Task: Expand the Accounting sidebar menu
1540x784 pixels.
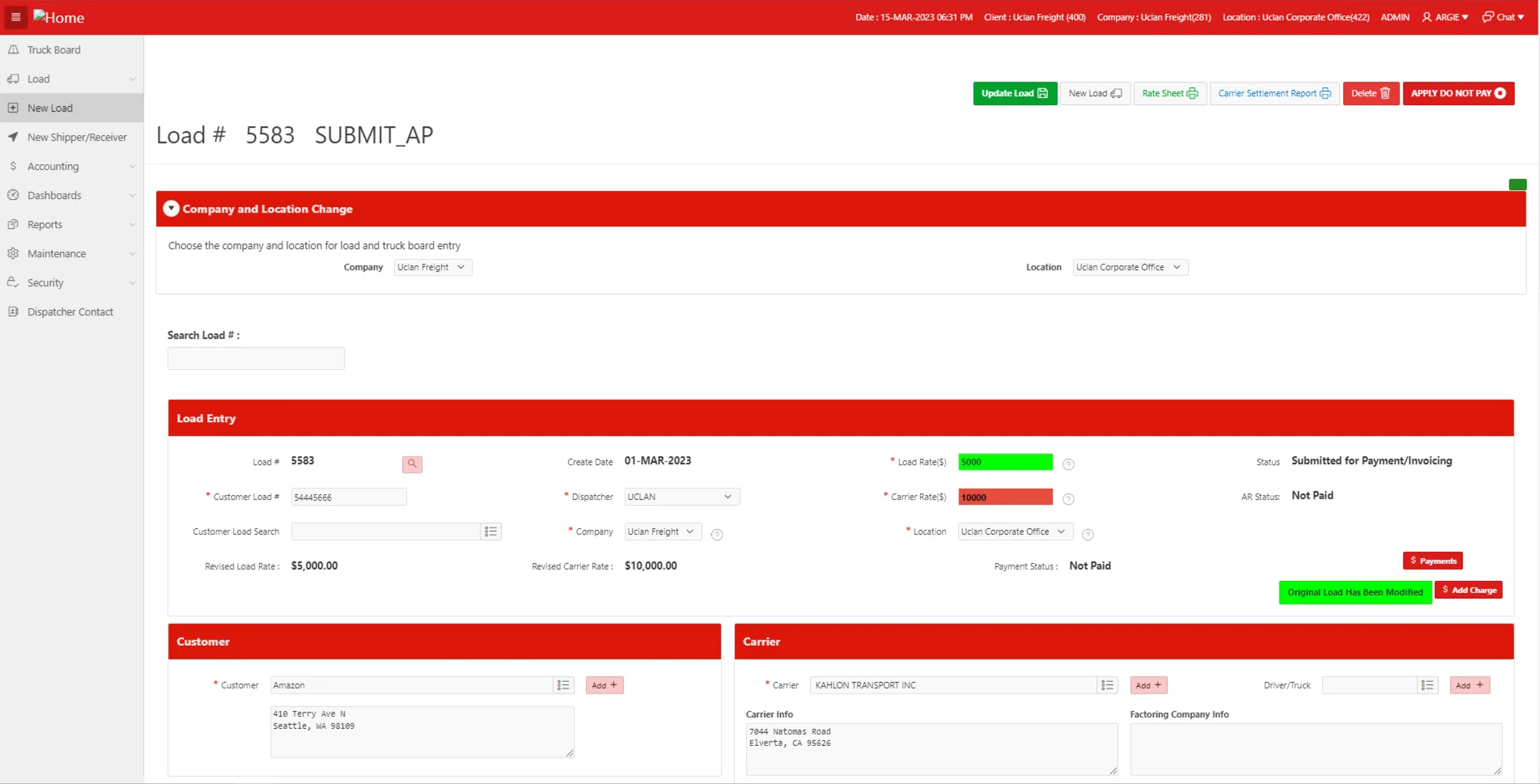Action: pos(71,167)
